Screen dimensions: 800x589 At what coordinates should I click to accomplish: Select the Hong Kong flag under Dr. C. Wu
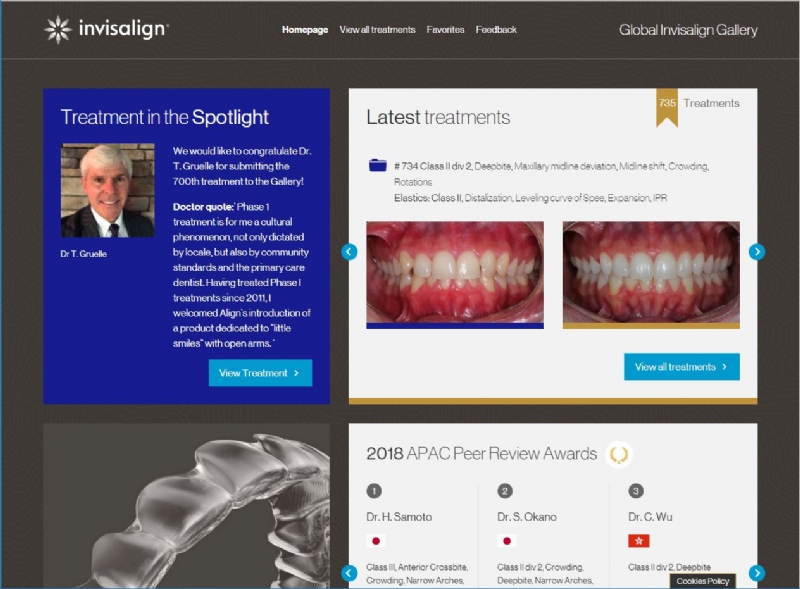(638, 541)
